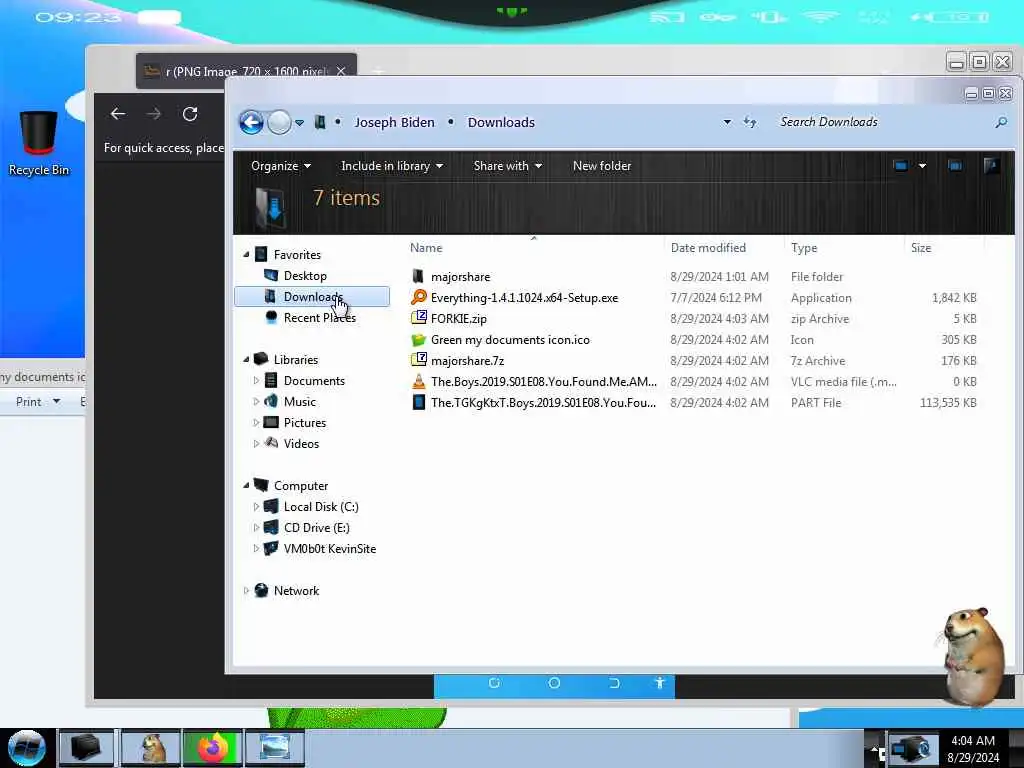Close the PNG Image tab in Firefox
Viewport: 1024px width, 768px height.
tap(341, 71)
